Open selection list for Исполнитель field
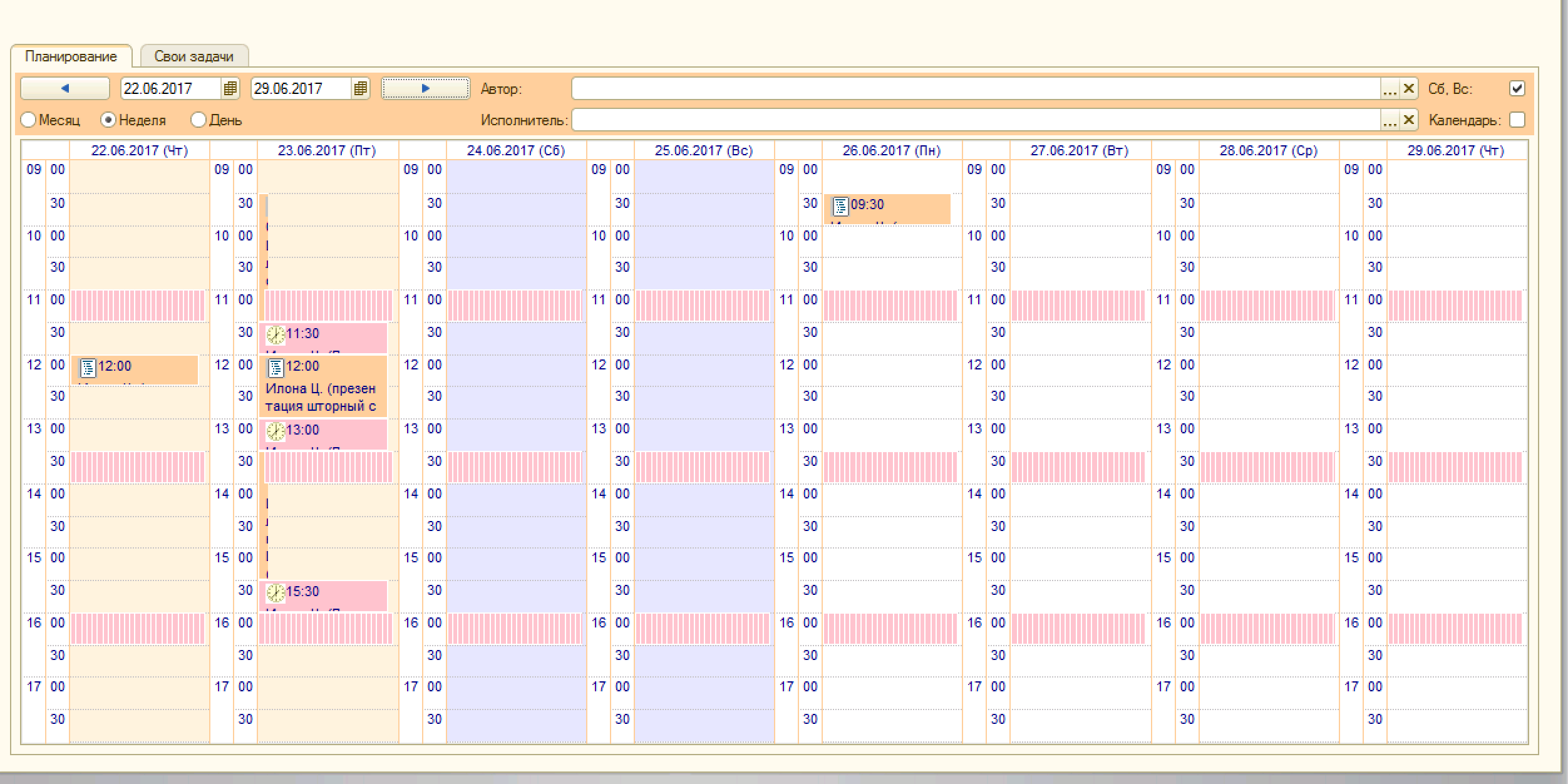Screen dimensions: 1568x784 [x=1390, y=120]
